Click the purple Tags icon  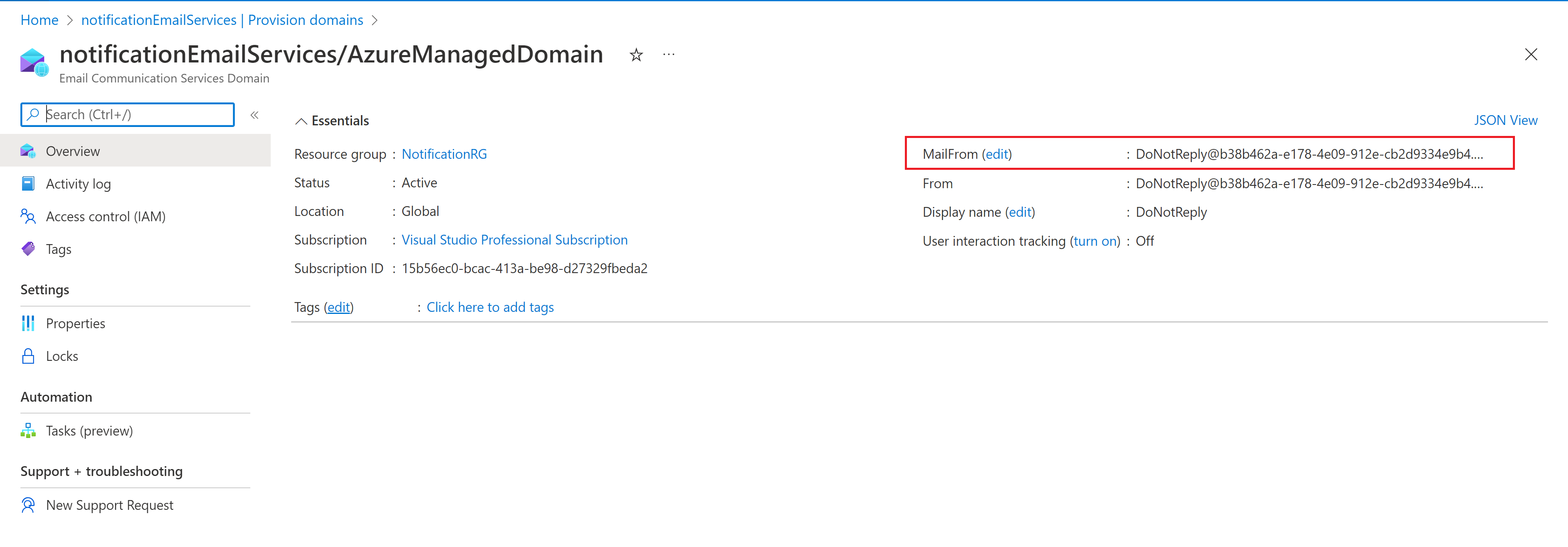pyautogui.click(x=28, y=249)
